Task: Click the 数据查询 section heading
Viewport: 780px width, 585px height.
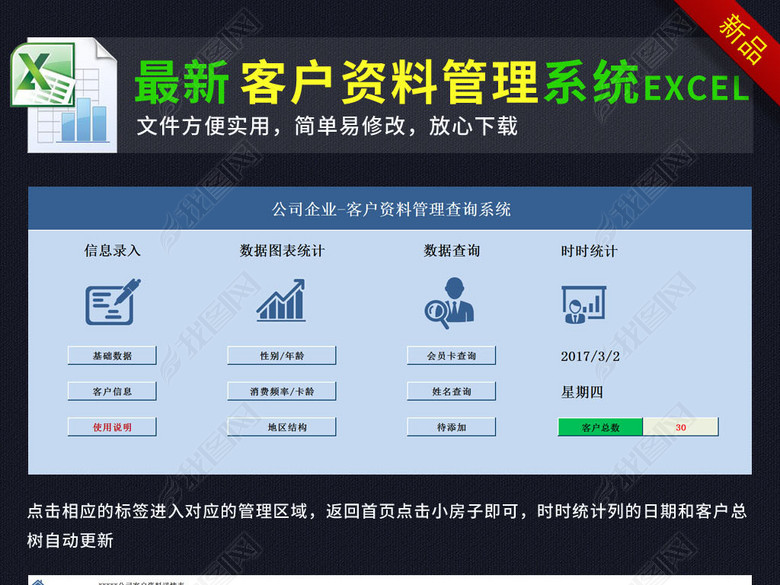Action: pos(452,250)
